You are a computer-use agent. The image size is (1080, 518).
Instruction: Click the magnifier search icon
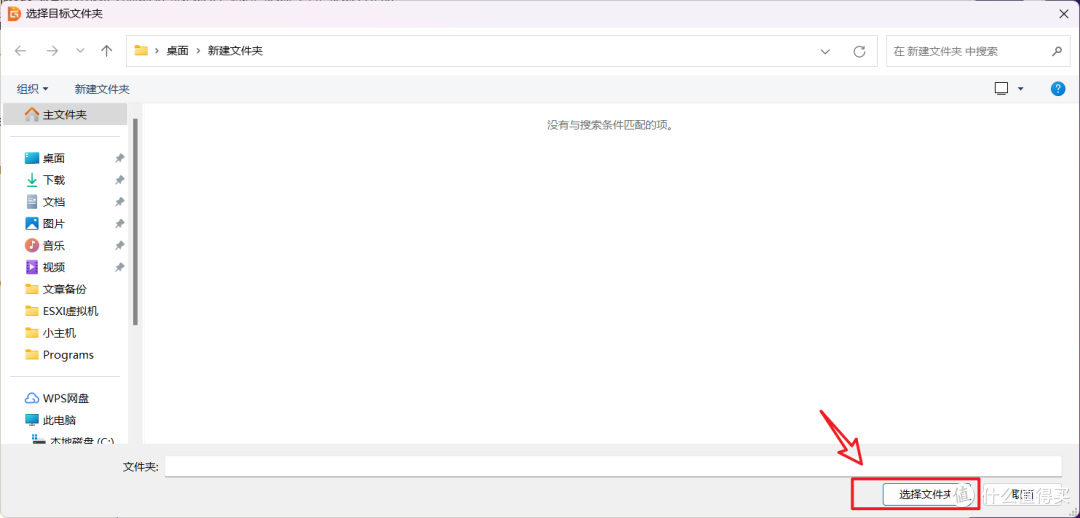coord(1057,52)
